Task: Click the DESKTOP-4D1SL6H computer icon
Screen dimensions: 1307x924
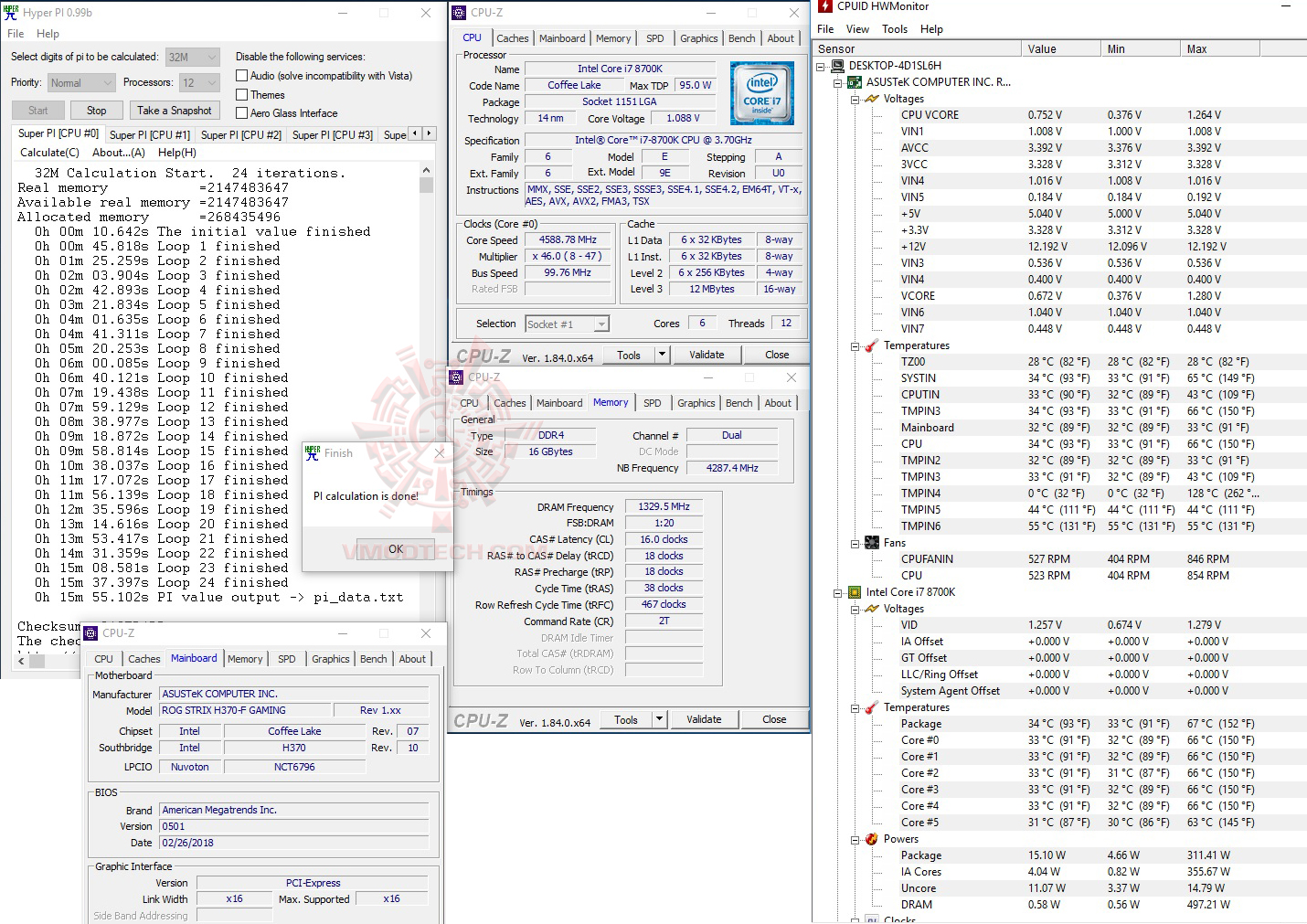Action: 838,66
